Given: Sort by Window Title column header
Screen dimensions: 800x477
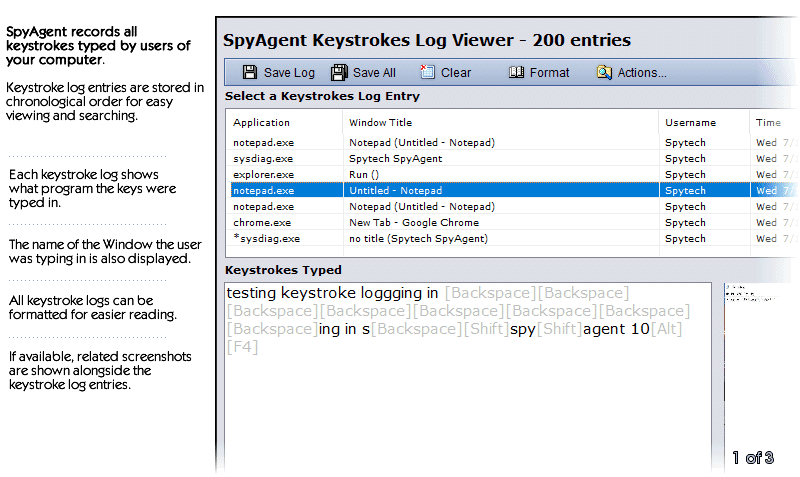Looking at the screenshot, I should pyautogui.click(x=381, y=122).
